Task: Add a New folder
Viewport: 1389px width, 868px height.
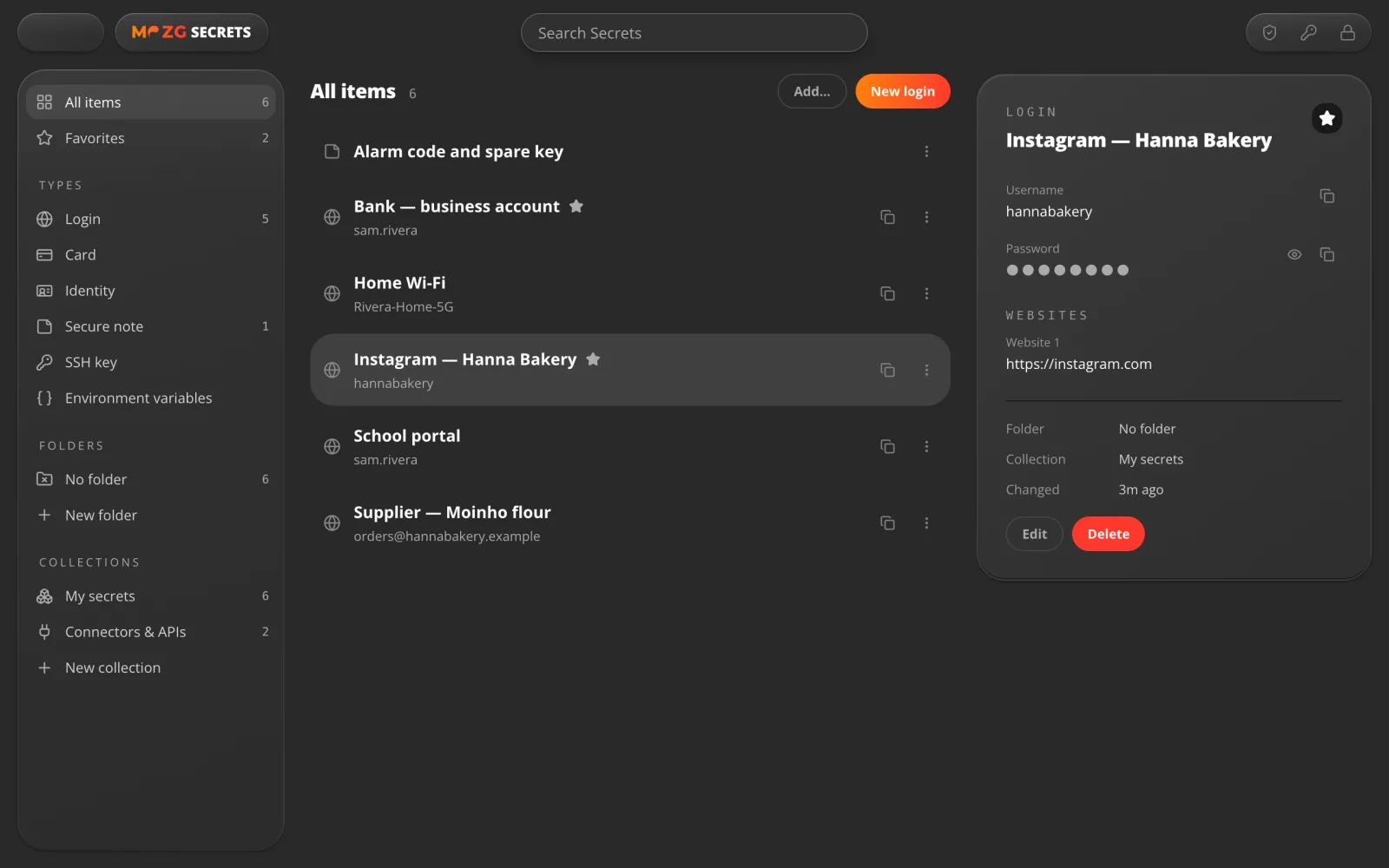Action: tap(151, 515)
